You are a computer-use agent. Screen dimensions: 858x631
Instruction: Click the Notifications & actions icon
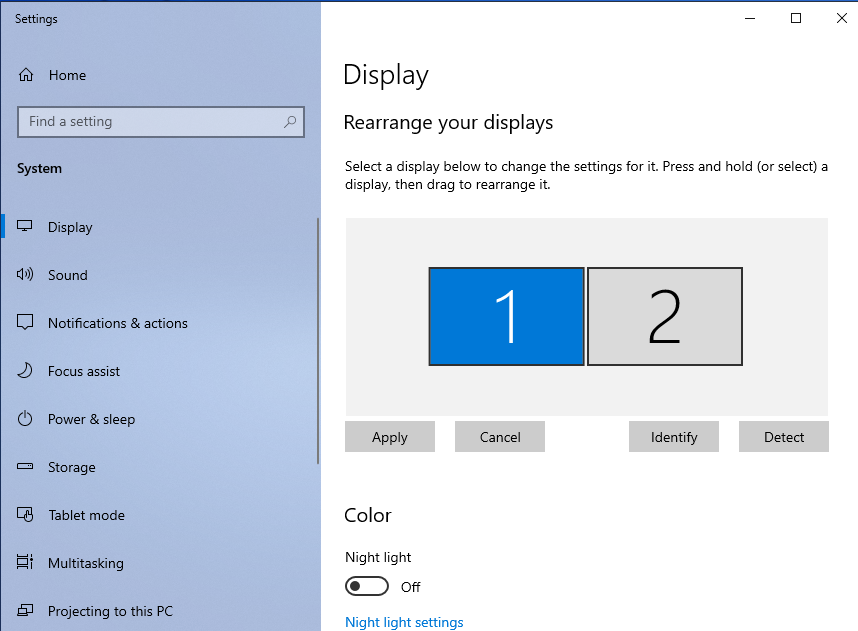click(x=26, y=323)
